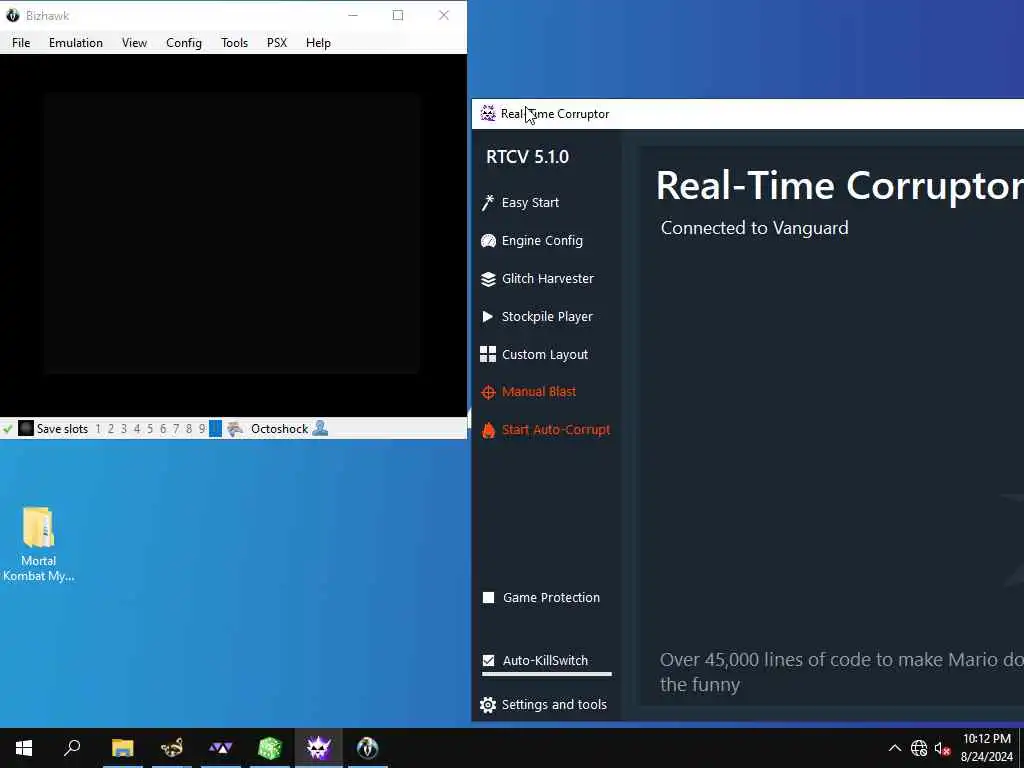Image resolution: width=1024 pixels, height=768 pixels.
Task: Enable the Game Protection checkbox
Action: click(488, 598)
